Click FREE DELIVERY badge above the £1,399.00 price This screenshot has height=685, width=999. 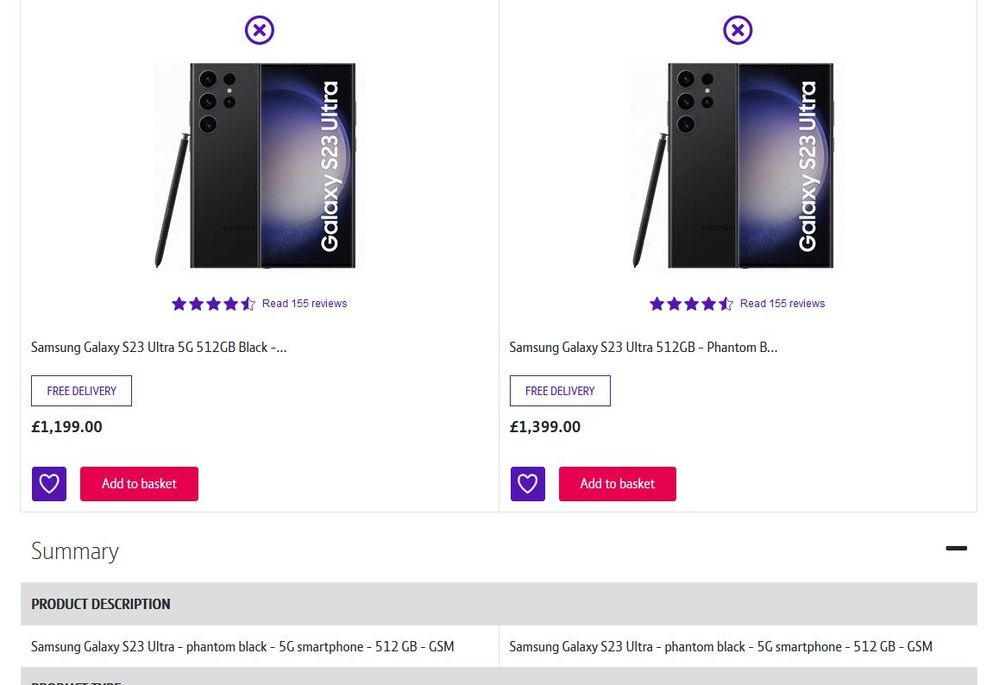(560, 391)
